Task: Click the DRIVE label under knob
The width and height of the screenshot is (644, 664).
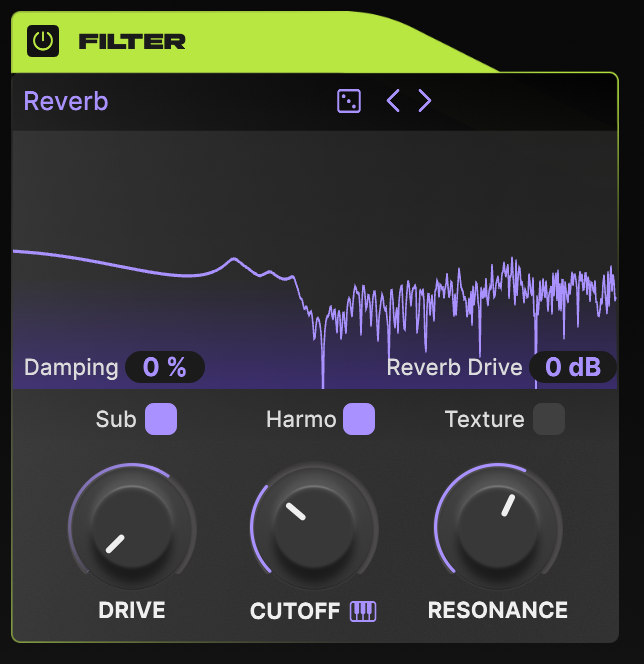Action: pos(132,610)
